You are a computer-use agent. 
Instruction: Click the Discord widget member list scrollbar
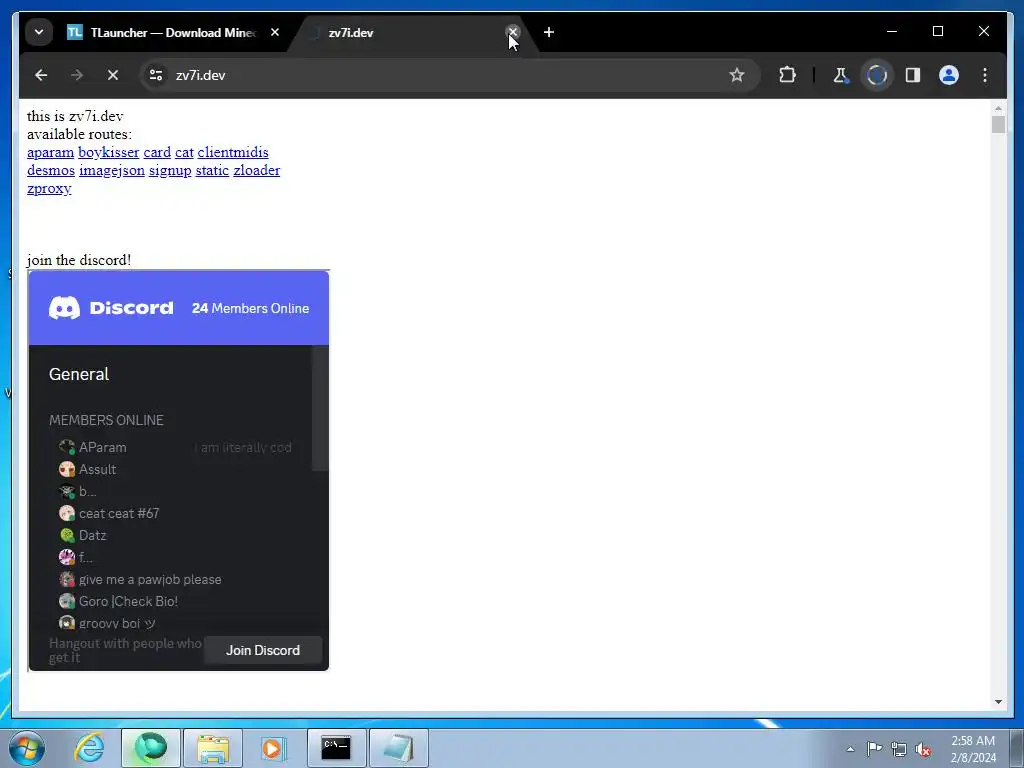click(320, 408)
